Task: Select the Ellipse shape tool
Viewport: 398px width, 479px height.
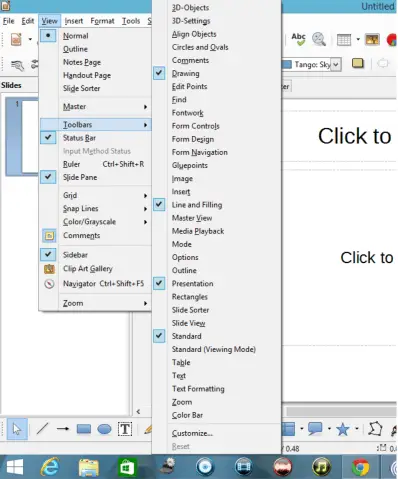Action: click(104, 429)
